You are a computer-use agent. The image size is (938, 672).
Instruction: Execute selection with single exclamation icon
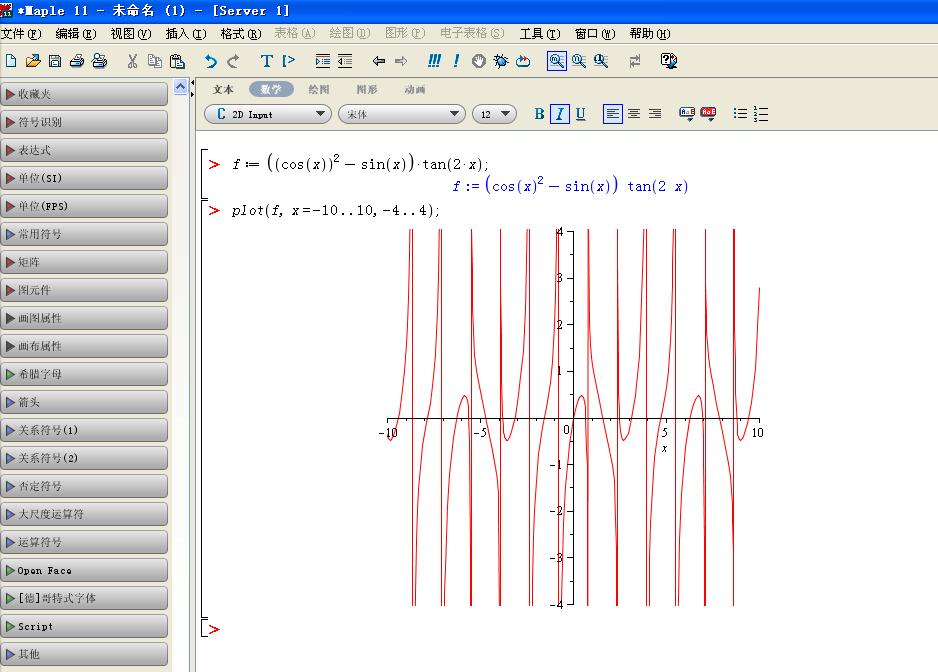click(456, 60)
